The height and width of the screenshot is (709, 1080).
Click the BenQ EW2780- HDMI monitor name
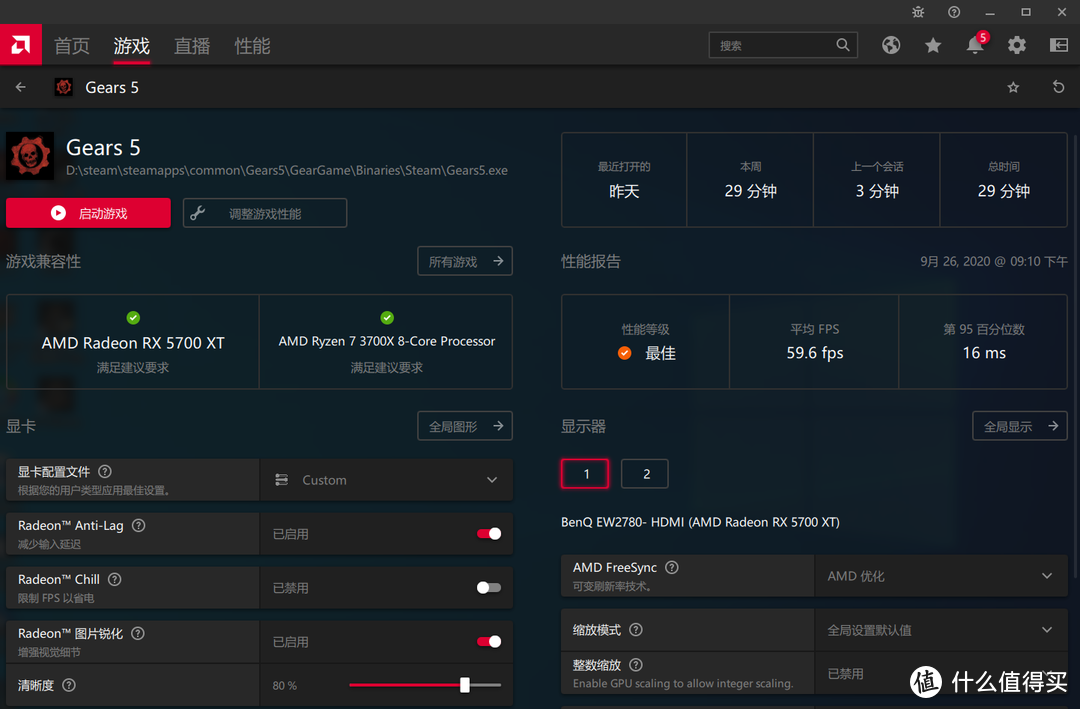coord(700,522)
